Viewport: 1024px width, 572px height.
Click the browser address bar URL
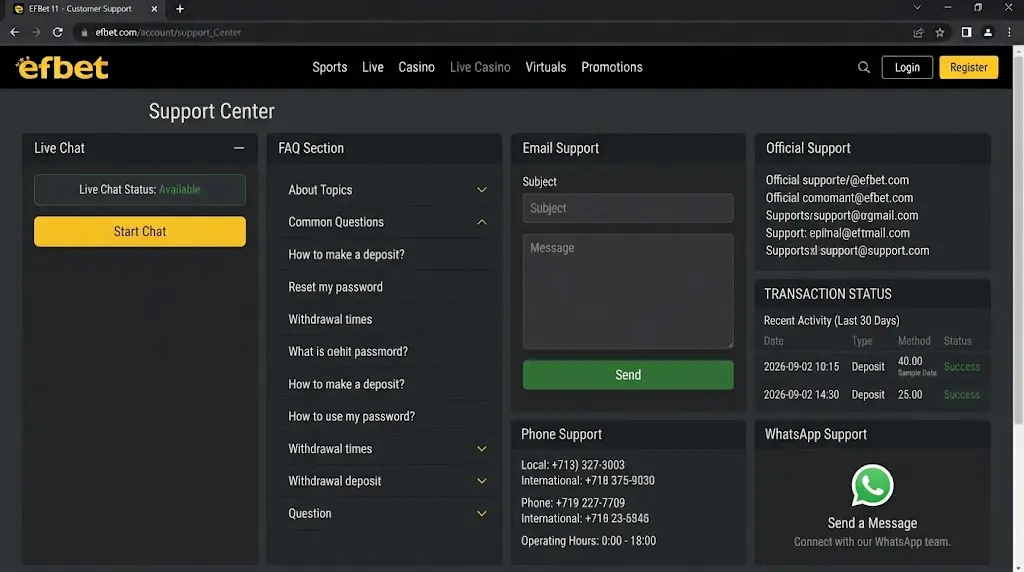coord(168,32)
